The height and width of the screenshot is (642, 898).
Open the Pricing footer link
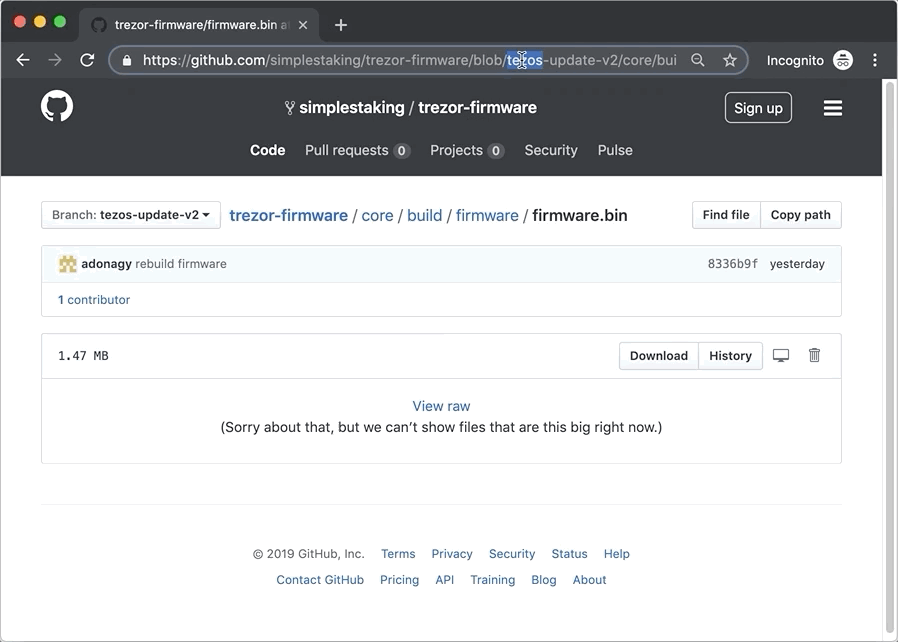click(x=399, y=580)
